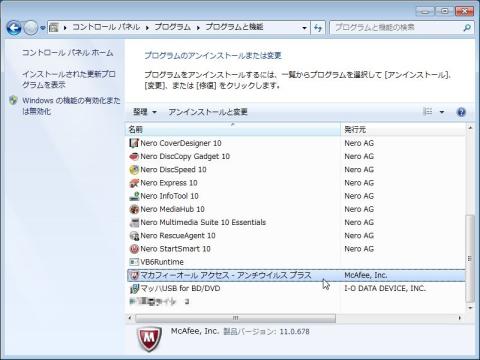Select Nero MediaHub 10 icon

pyautogui.click(x=134, y=209)
